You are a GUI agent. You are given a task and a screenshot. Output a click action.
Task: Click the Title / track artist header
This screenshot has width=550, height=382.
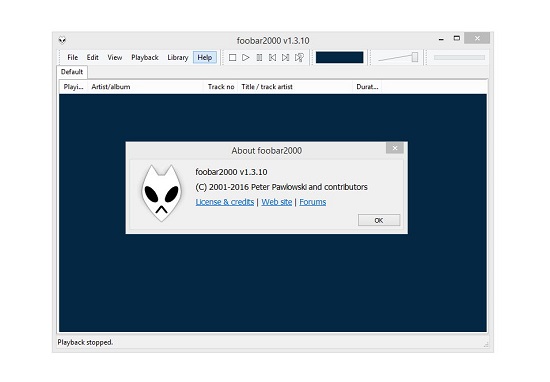click(295, 87)
